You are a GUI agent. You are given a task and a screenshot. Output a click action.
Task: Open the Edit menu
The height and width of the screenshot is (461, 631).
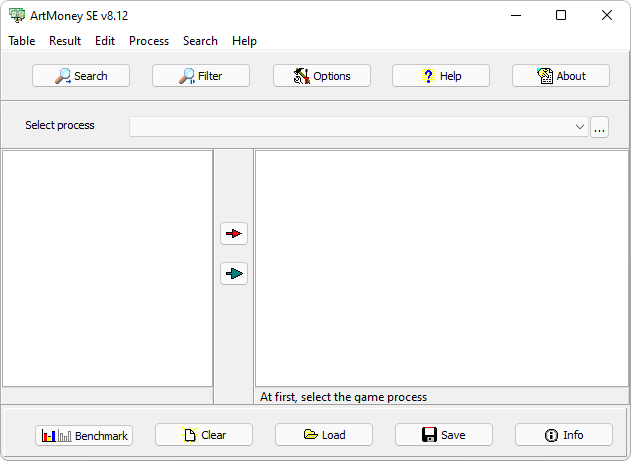pos(105,41)
